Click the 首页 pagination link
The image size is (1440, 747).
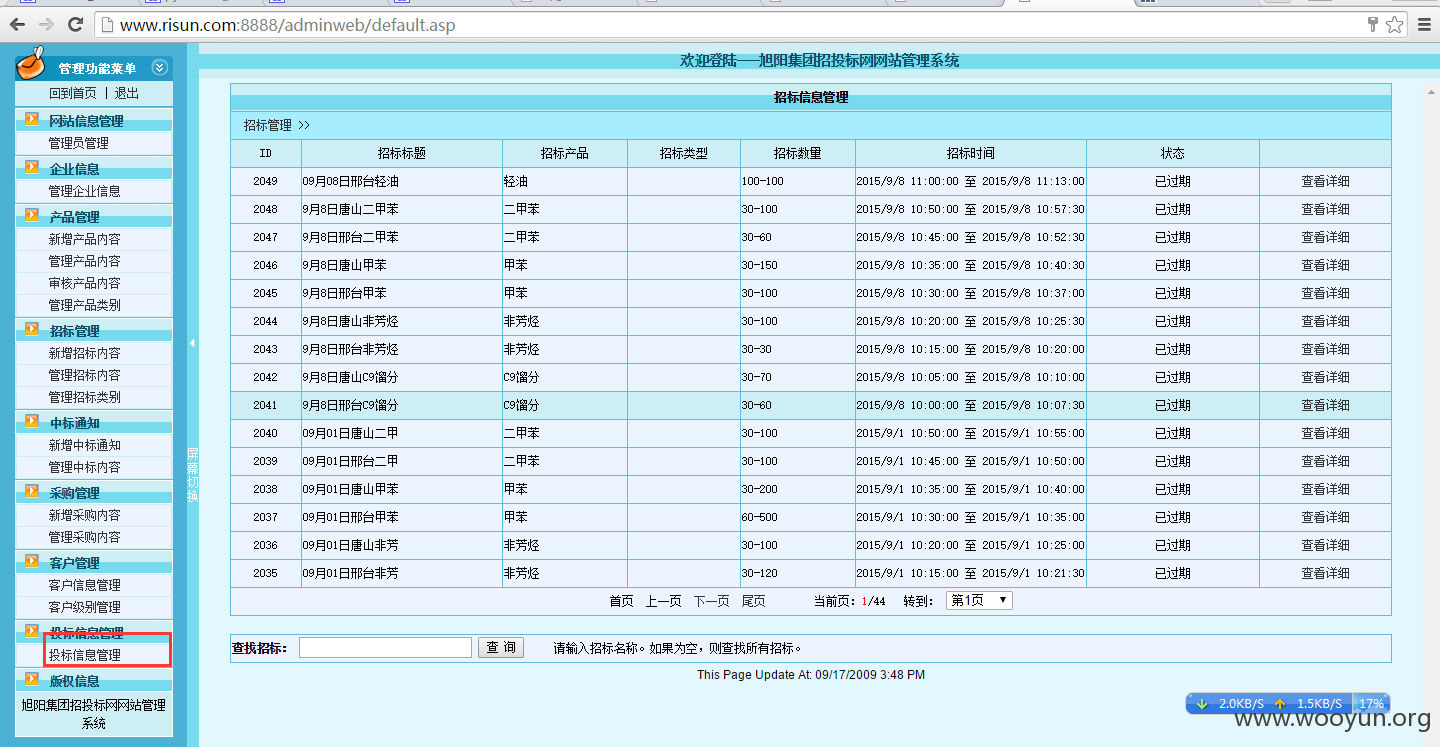(x=621, y=601)
